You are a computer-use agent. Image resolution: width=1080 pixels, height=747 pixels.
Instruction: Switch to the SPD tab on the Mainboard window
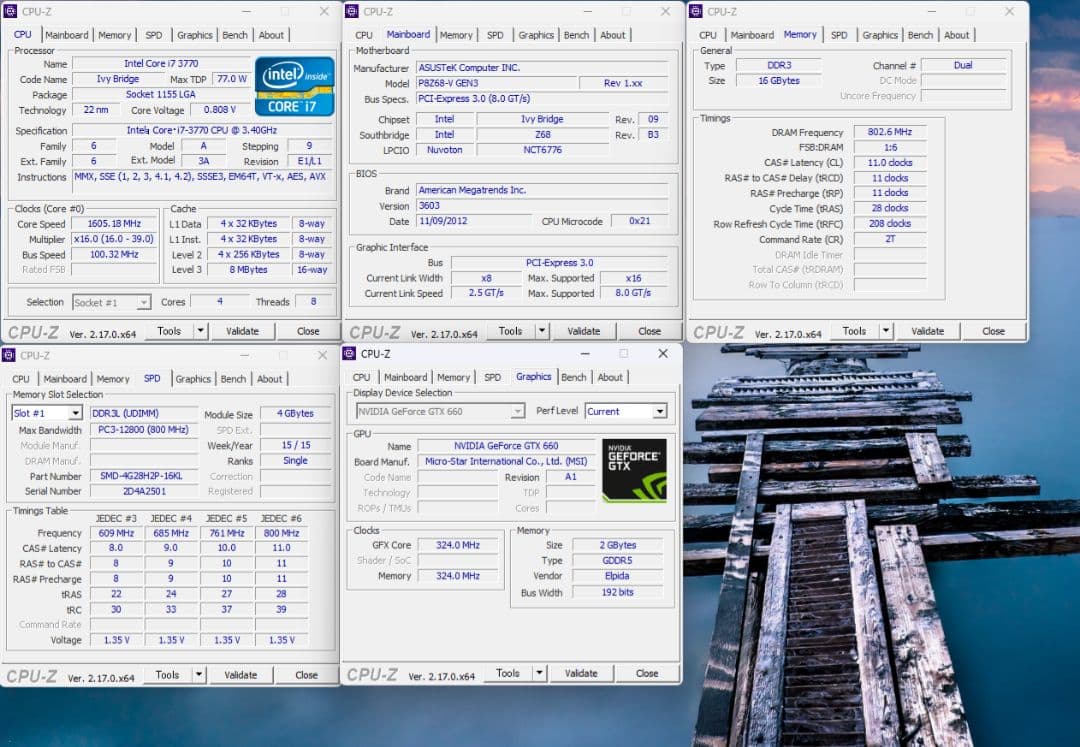coord(495,34)
